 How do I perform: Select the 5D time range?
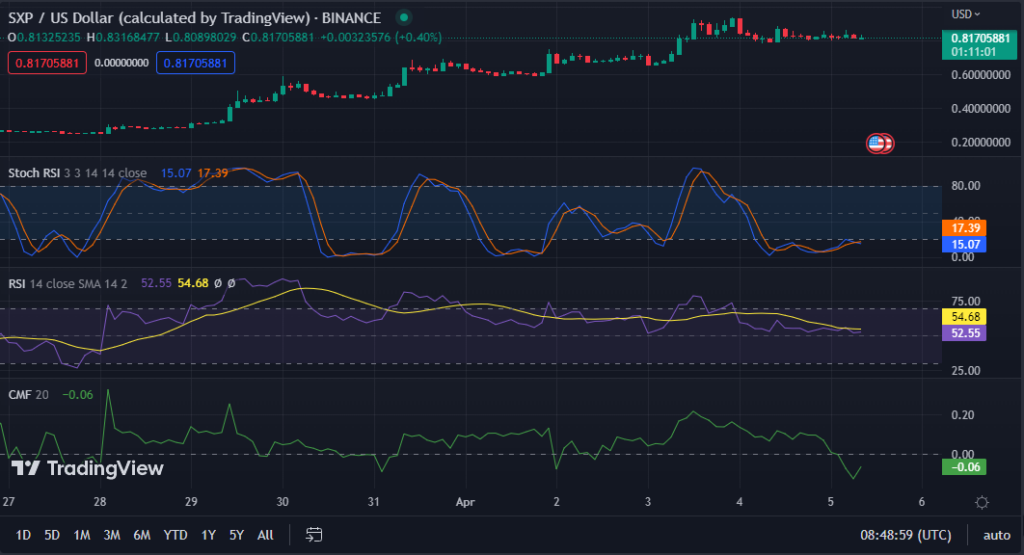point(52,535)
